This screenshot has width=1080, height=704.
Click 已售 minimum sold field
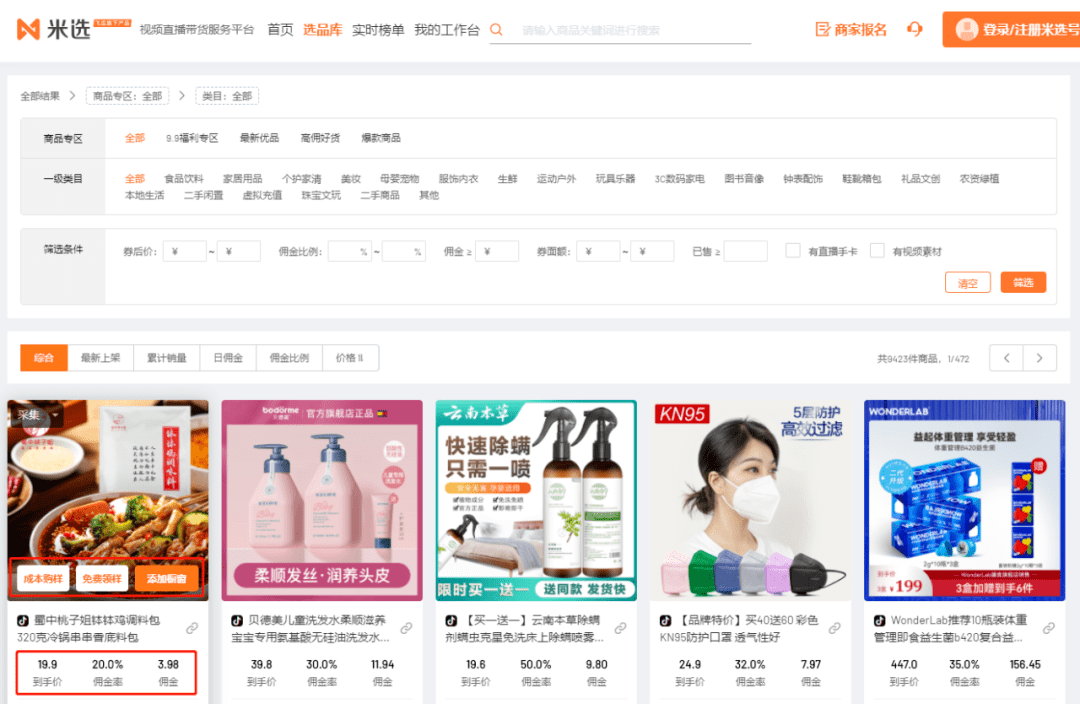pyautogui.click(x=746, y=251)
